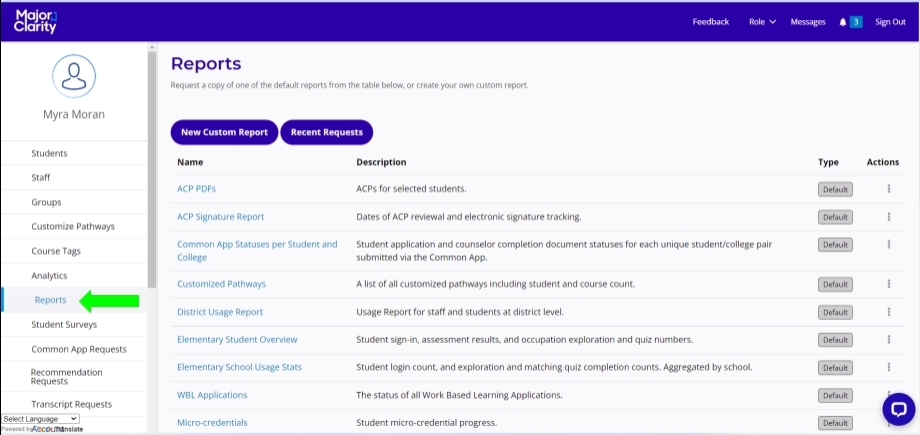Click the New Custom Report button
Screen dimensions: 920x435
click(224, 132)
